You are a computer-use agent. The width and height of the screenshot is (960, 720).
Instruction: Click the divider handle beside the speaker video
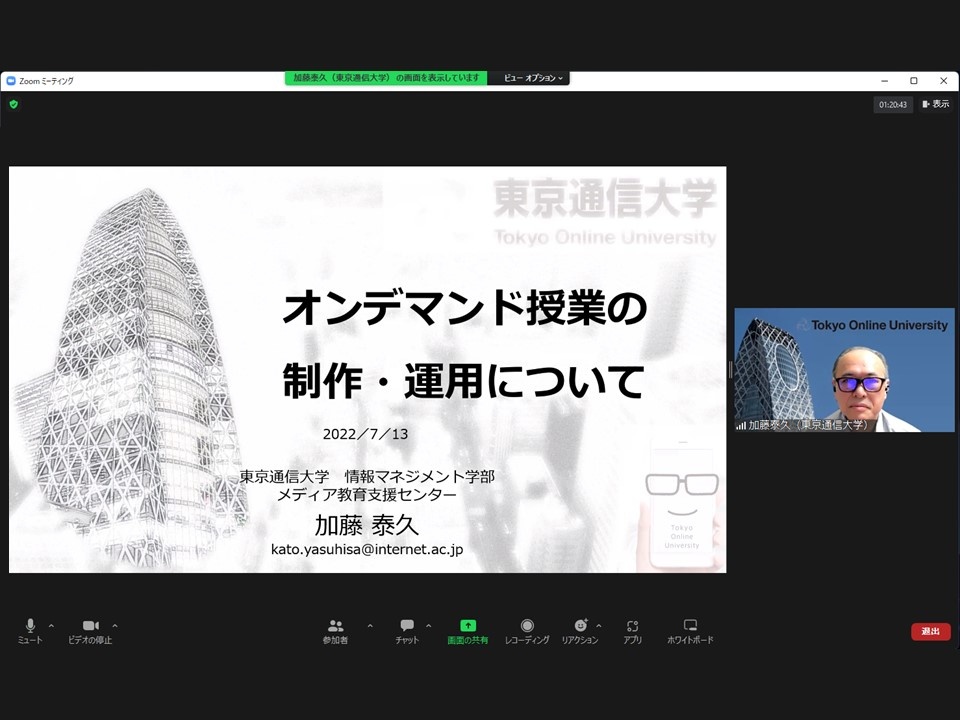[730, 369]
